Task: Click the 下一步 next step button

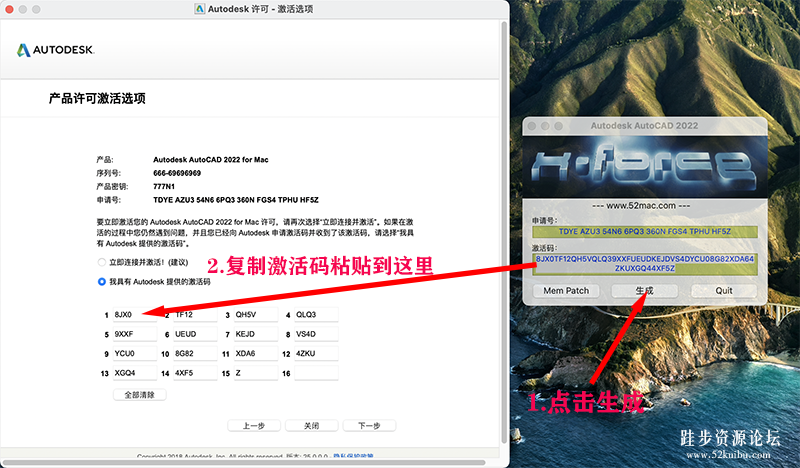Action: [x=369, y=426]
